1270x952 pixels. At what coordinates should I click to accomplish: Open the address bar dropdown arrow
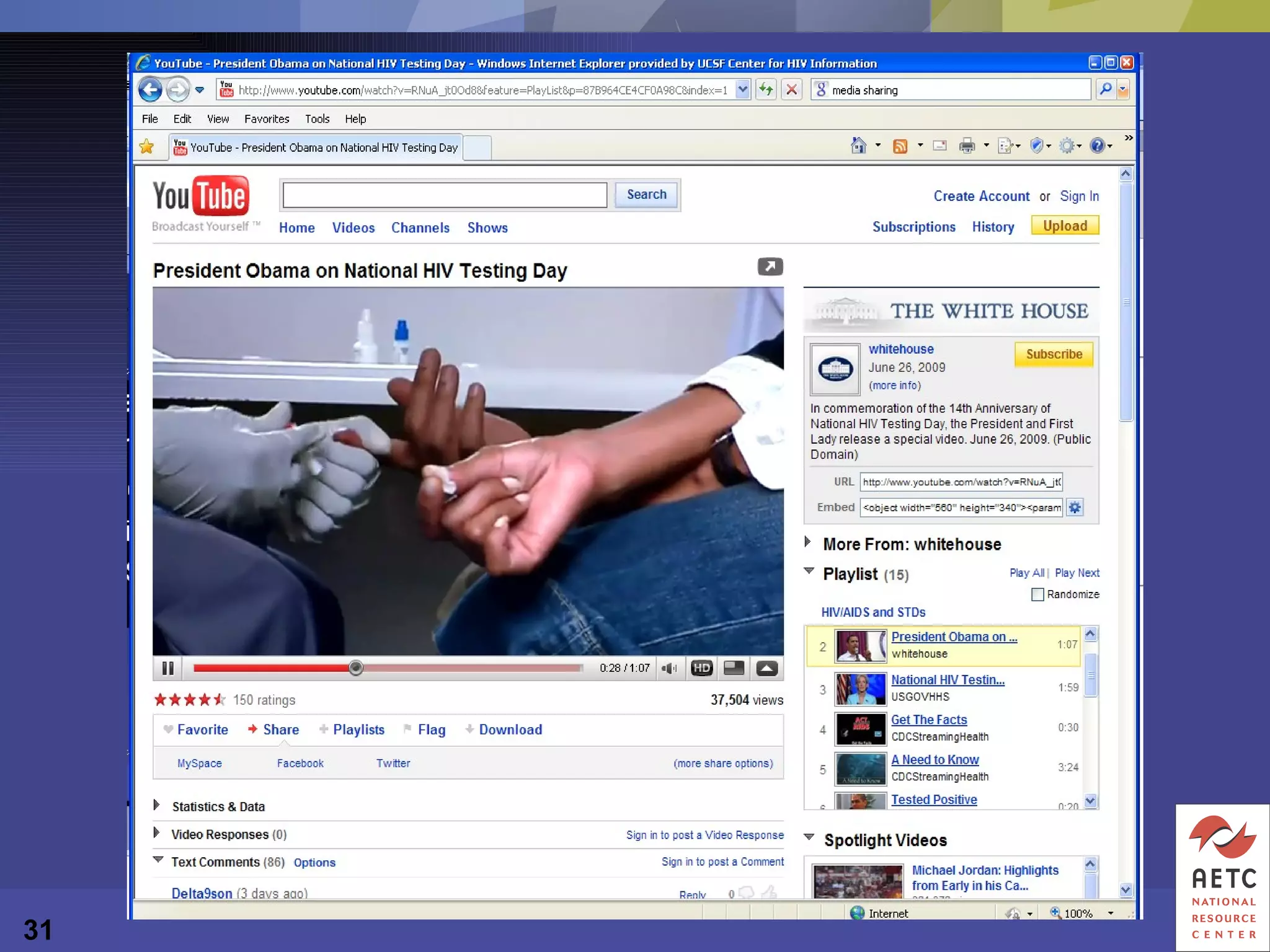pos(742,90)
